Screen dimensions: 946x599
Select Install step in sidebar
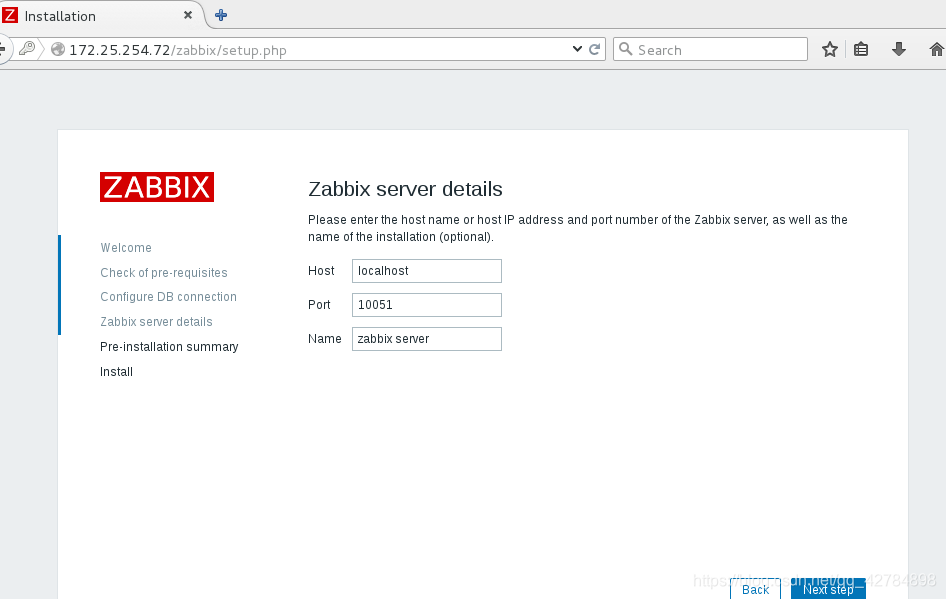coord(116,372)
